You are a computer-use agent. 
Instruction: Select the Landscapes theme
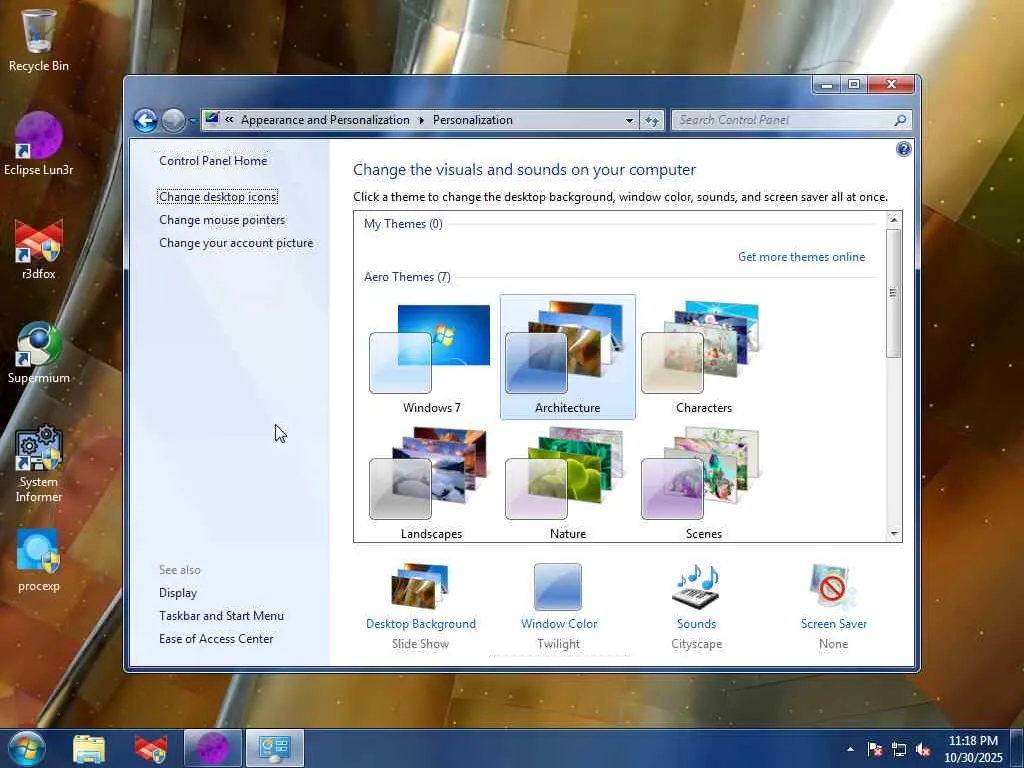tap(431, 483)
